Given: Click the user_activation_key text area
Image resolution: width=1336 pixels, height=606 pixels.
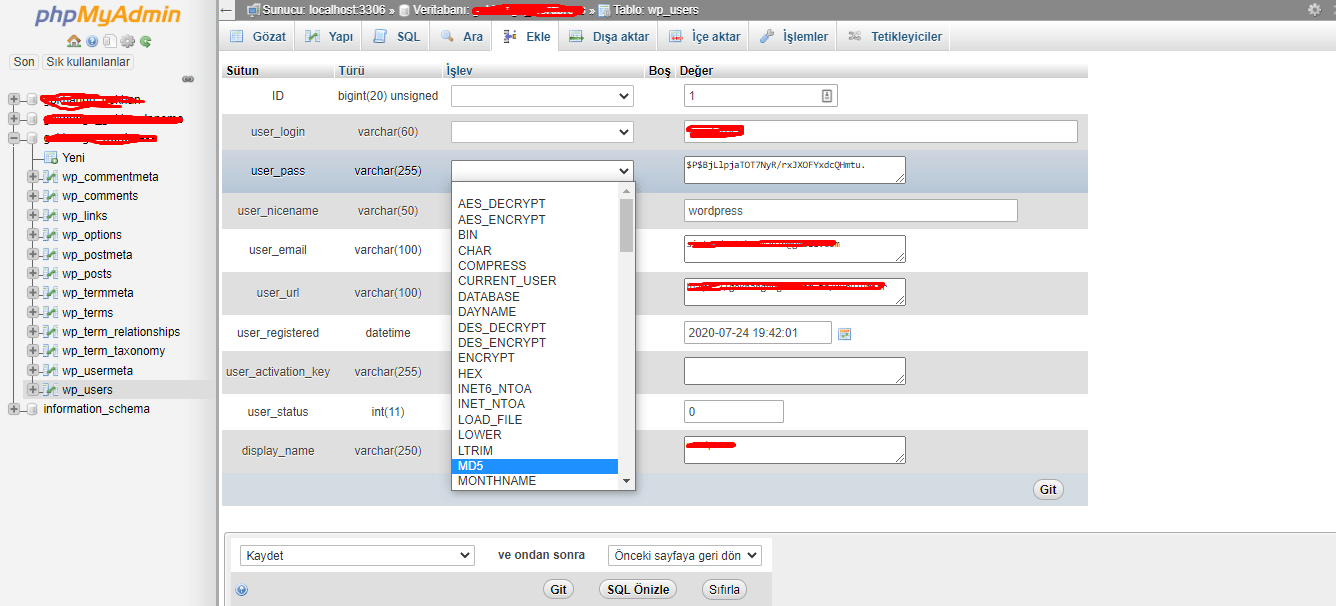Looking at the screenshot, I should tap(795, 371).
